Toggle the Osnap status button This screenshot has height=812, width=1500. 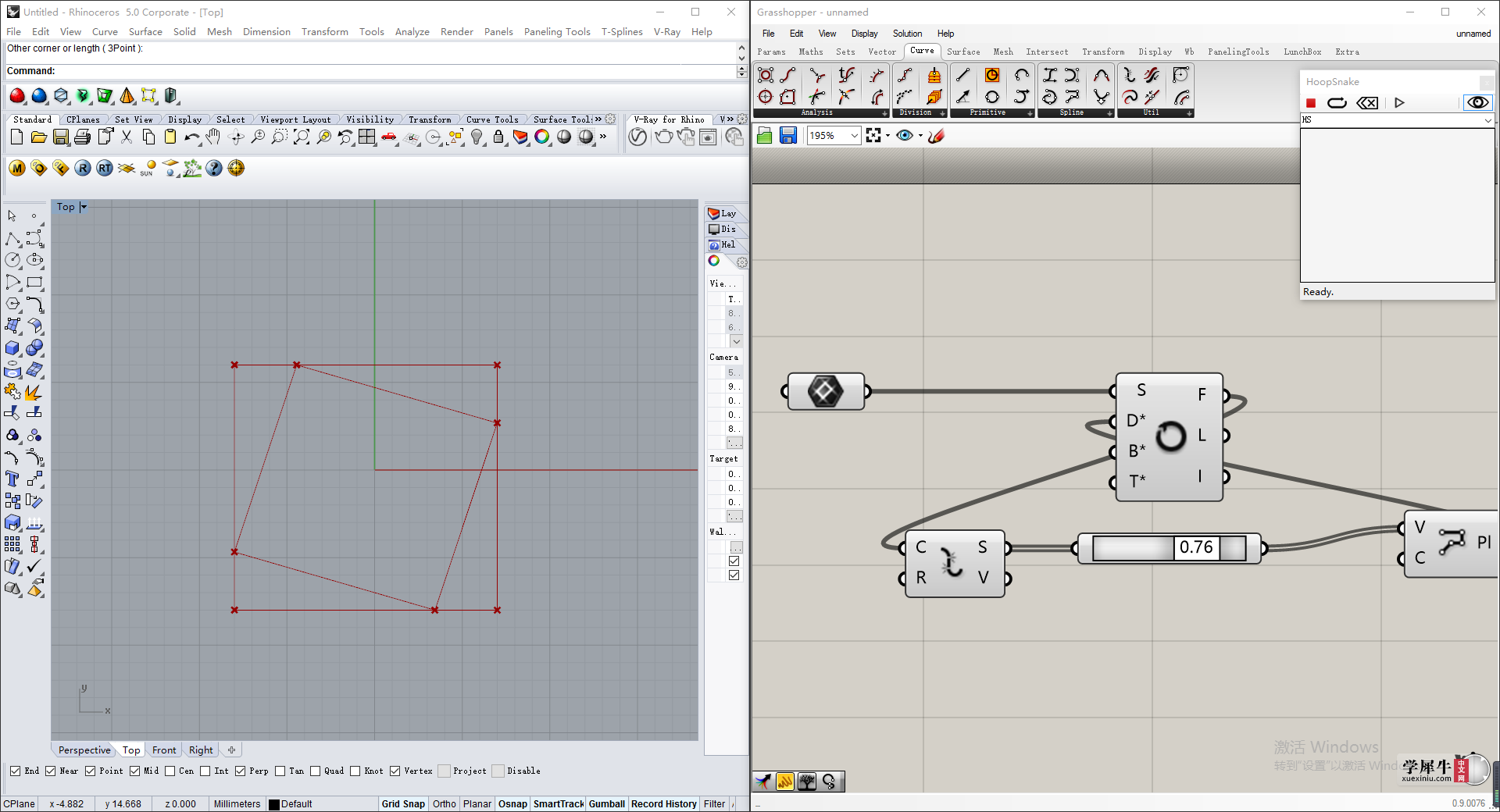pos(512,804)
